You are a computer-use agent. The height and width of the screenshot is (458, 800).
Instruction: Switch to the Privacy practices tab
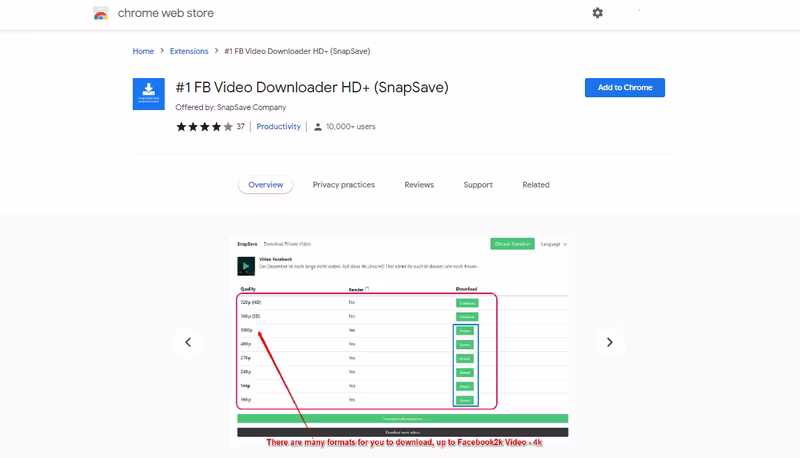344,185
